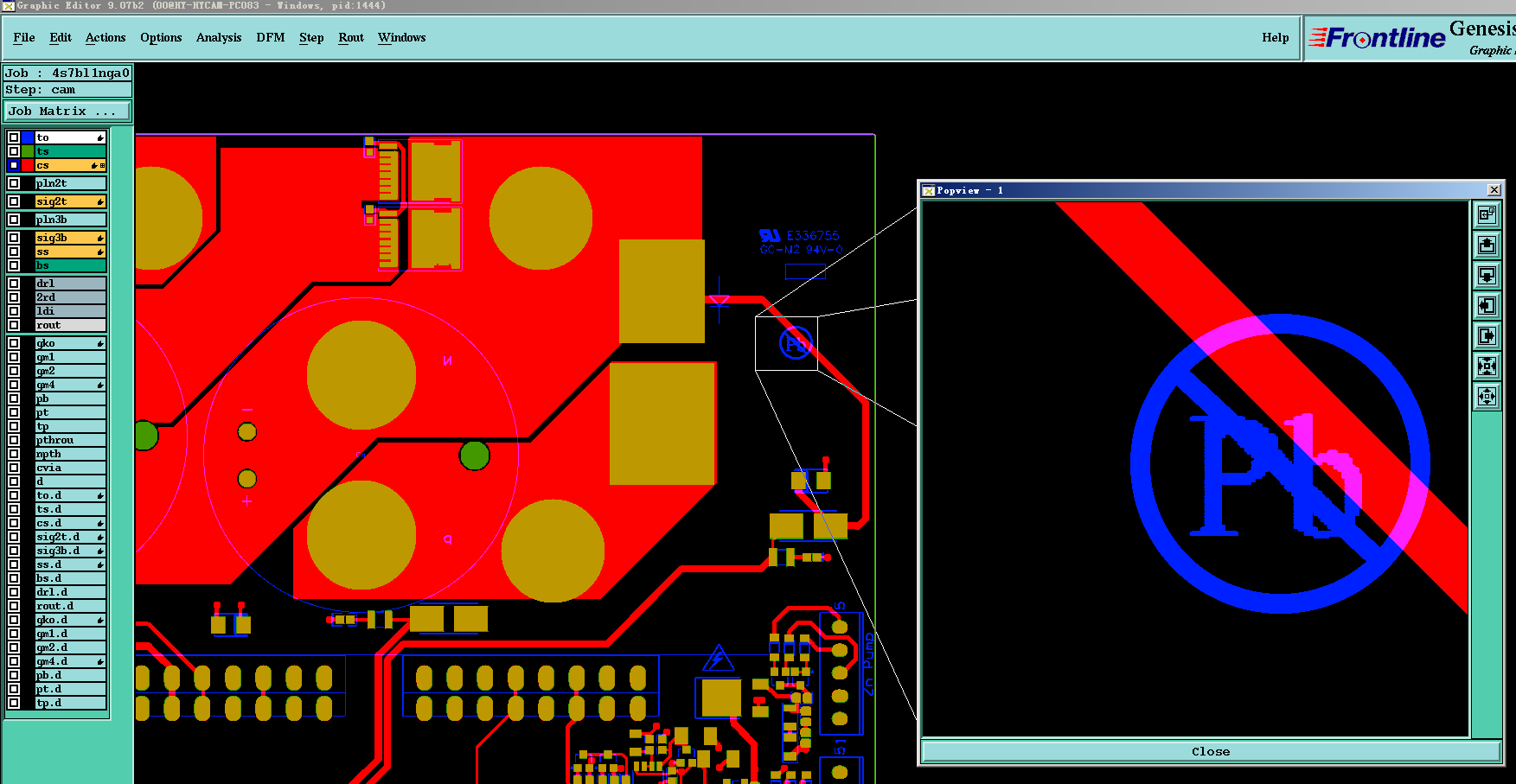The width and height of the screenshot is (1516, 784).
Task: Toggle display of the 'drl' layer
Action: pos(14,284)
